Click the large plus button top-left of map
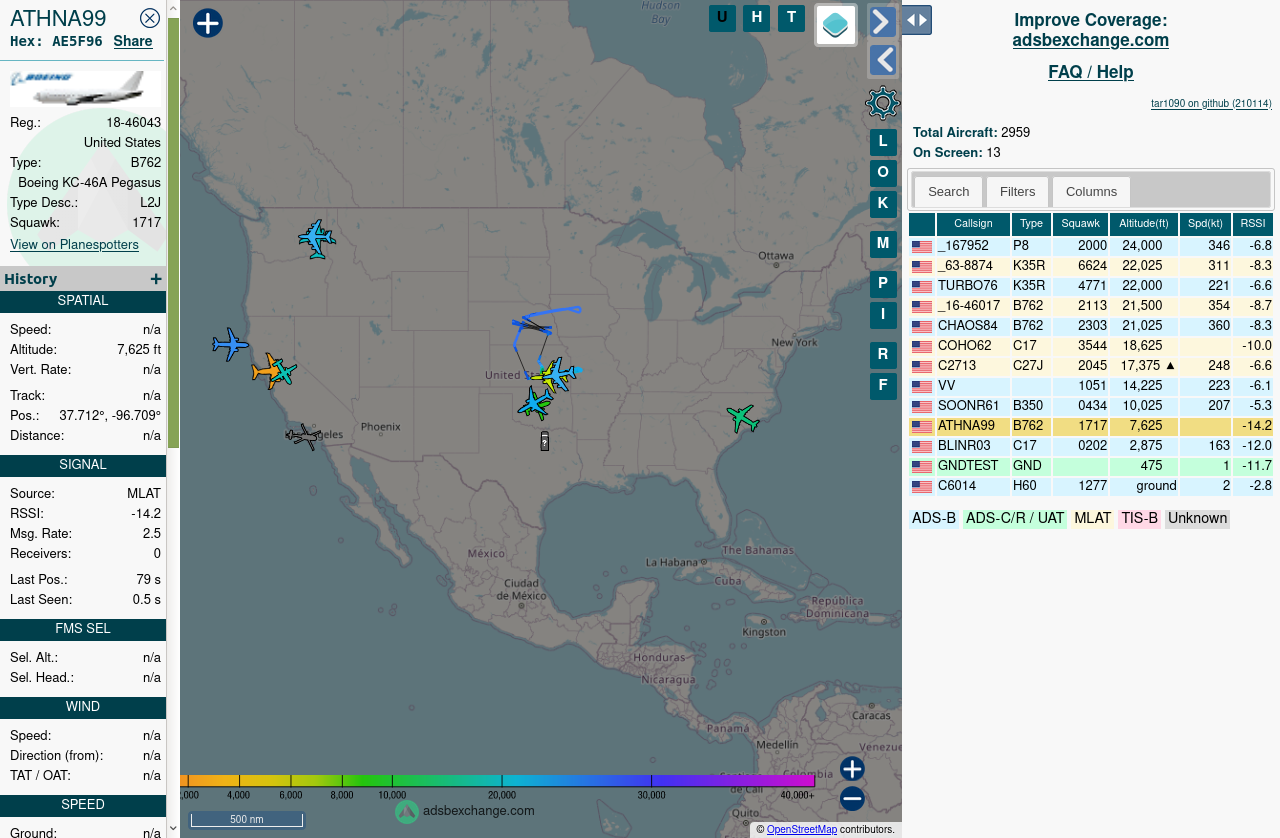Image resolution: width=1280 pixels, height=838 pixels. point(207,23)
